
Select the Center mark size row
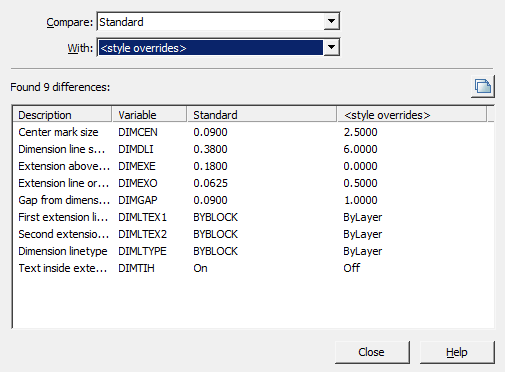tap(253, 132)
